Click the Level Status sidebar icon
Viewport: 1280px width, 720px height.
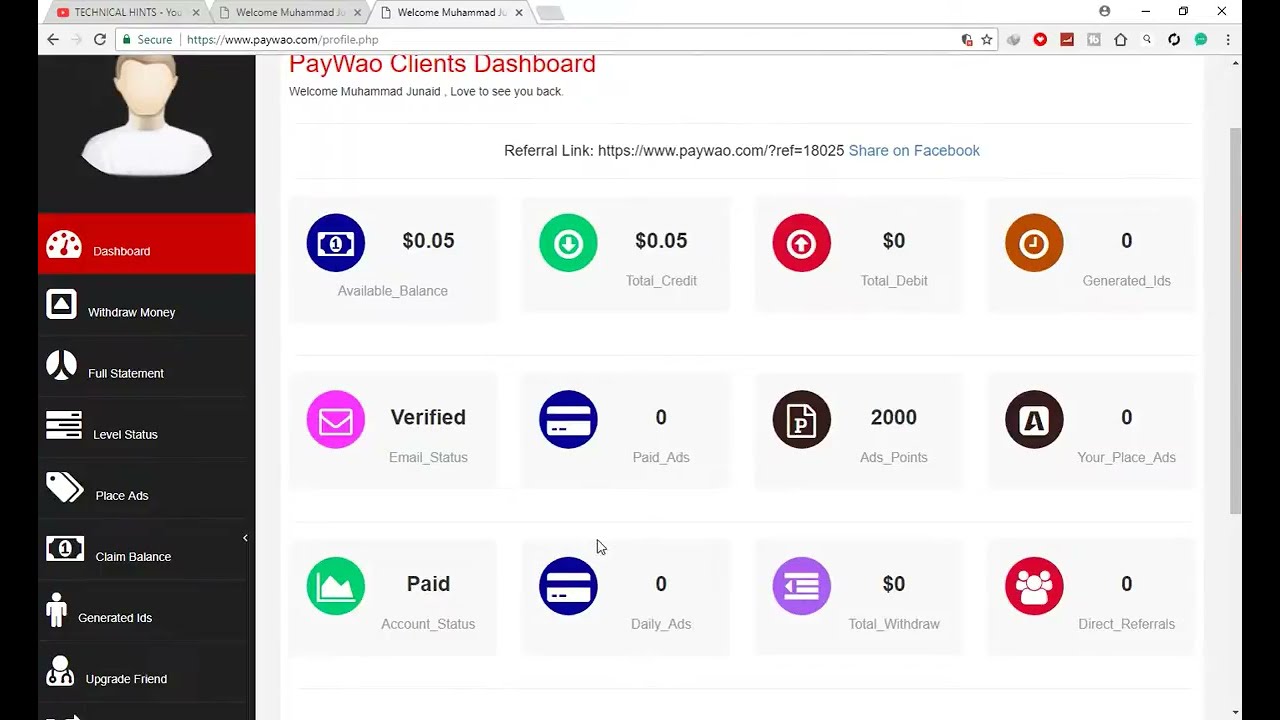[x=64, y=426]
